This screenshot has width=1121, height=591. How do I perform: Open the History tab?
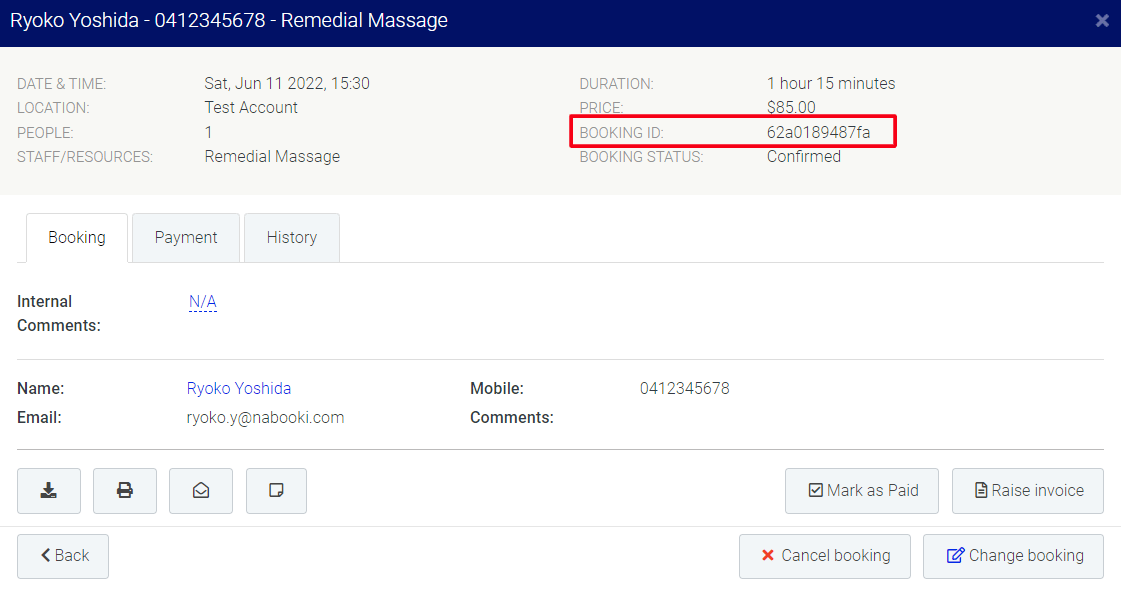click(291, 237)
